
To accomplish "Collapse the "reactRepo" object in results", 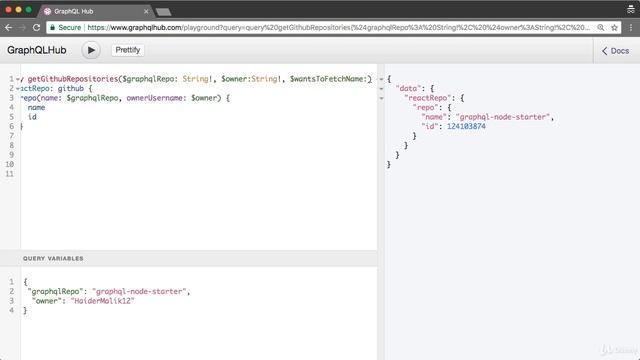I will [381, 98].
